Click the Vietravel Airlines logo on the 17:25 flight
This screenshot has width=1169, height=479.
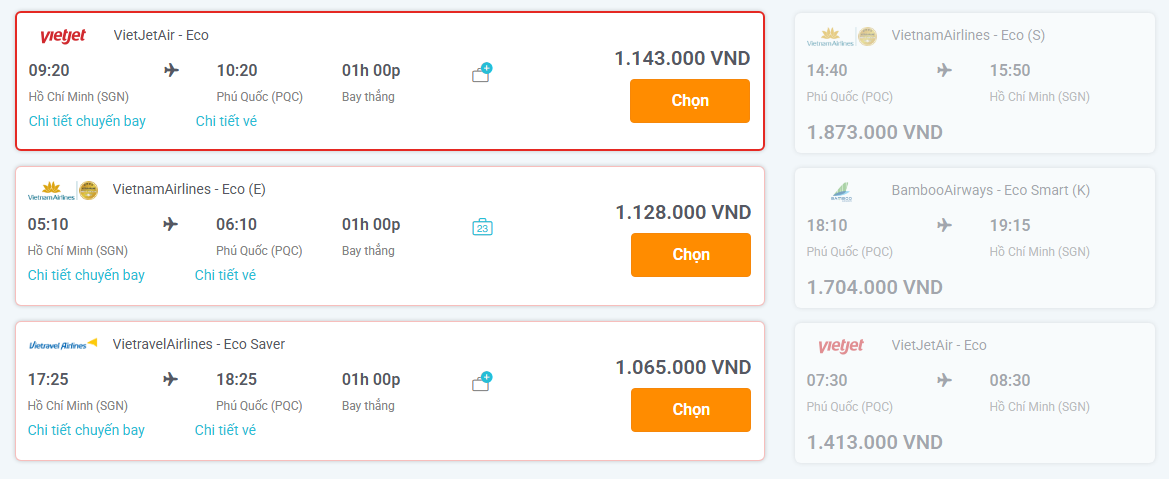click(63, 344)
